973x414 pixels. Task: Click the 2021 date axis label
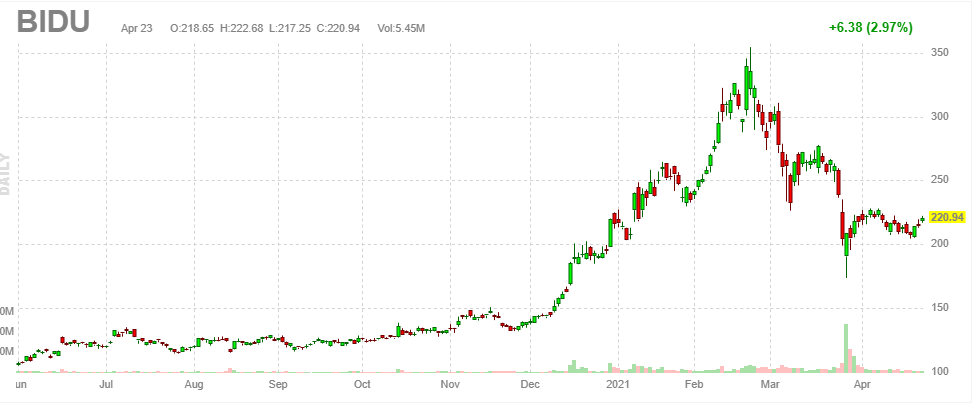pyautogui.click(x=618, y=385)
